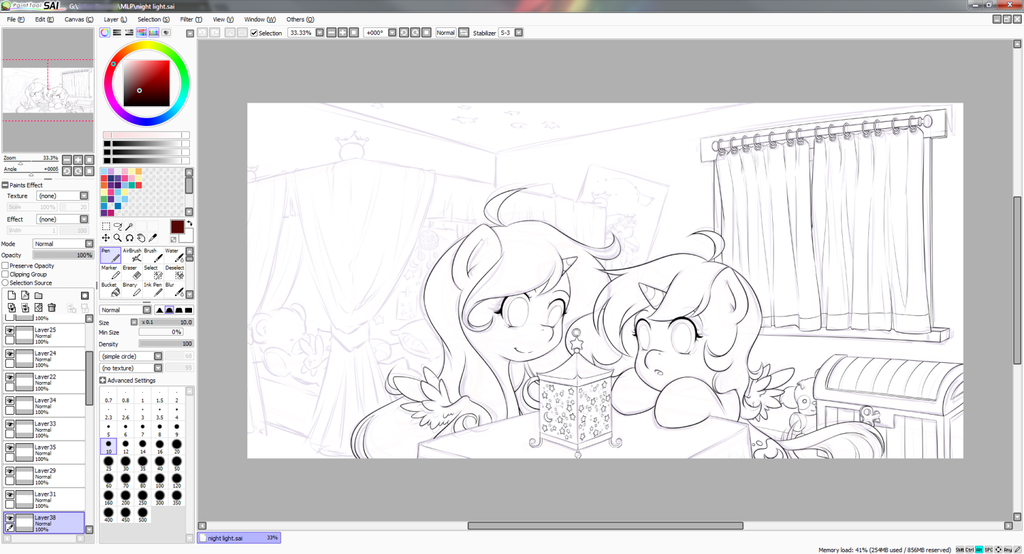
Task: Click the horizontal canvas scrollbar
Action: [605, 525]
